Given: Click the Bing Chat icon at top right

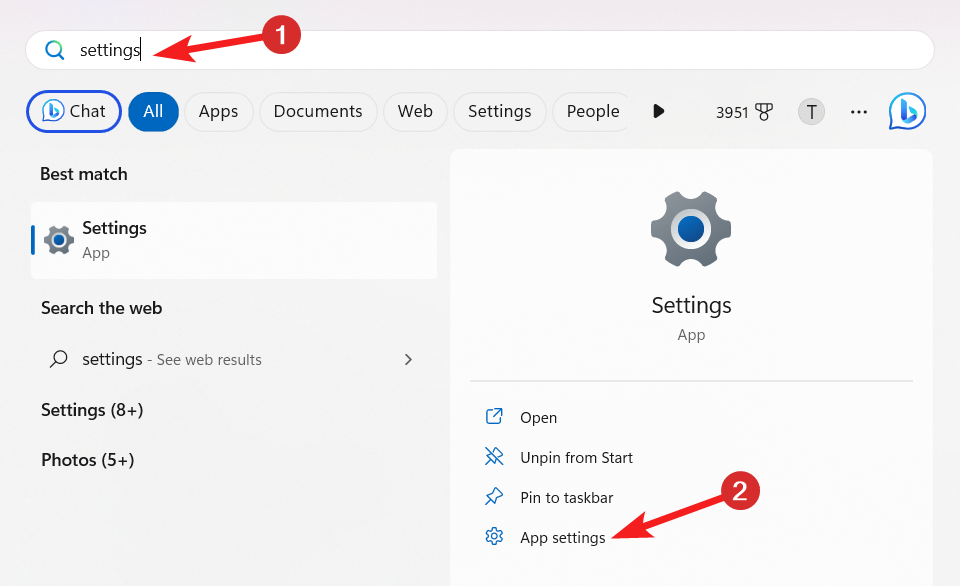Looking at the screenshot, I should 907,111.
